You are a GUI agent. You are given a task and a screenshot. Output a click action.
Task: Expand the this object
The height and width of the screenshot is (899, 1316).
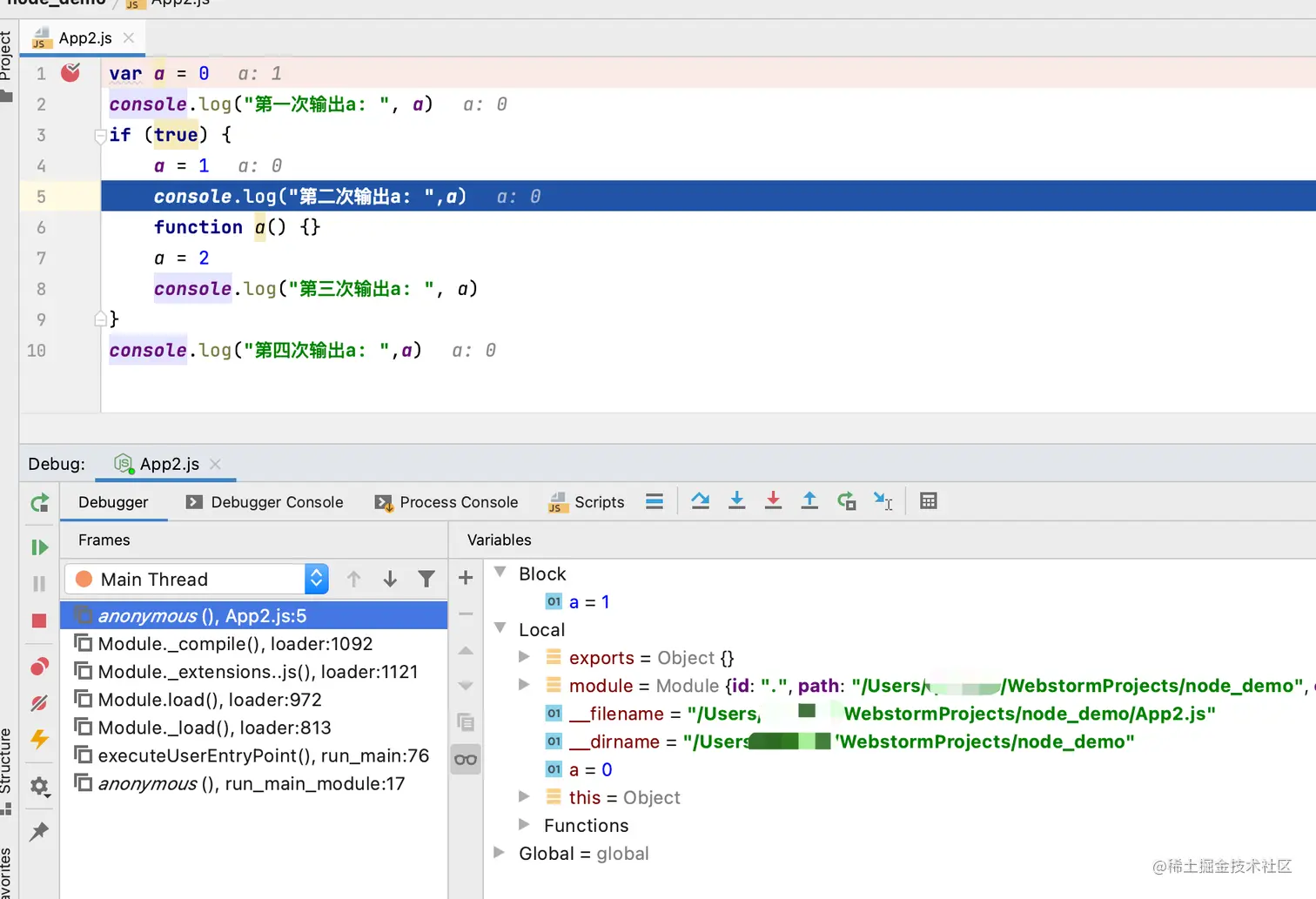pos(524,796)
